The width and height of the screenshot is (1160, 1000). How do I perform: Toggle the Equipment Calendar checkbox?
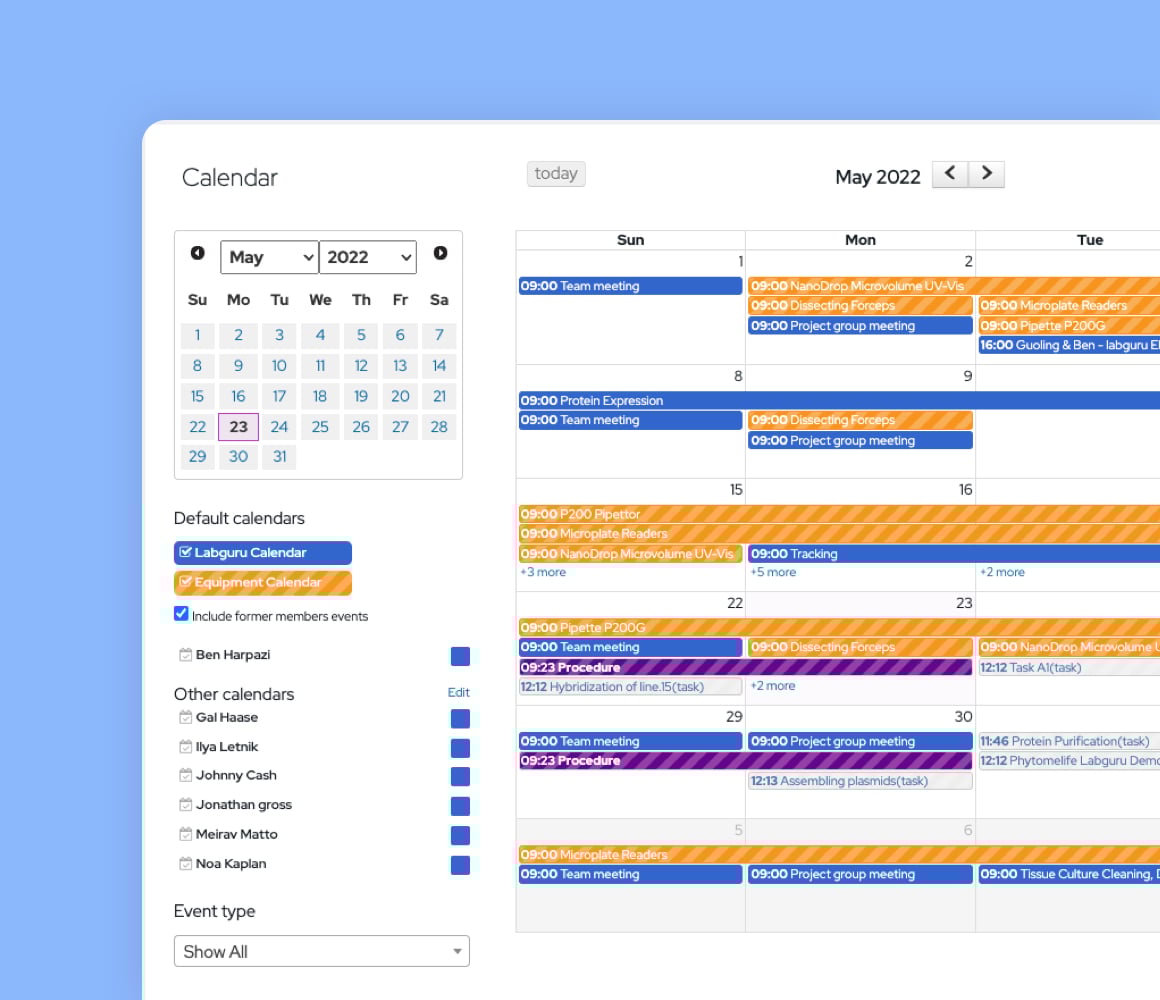185,582
